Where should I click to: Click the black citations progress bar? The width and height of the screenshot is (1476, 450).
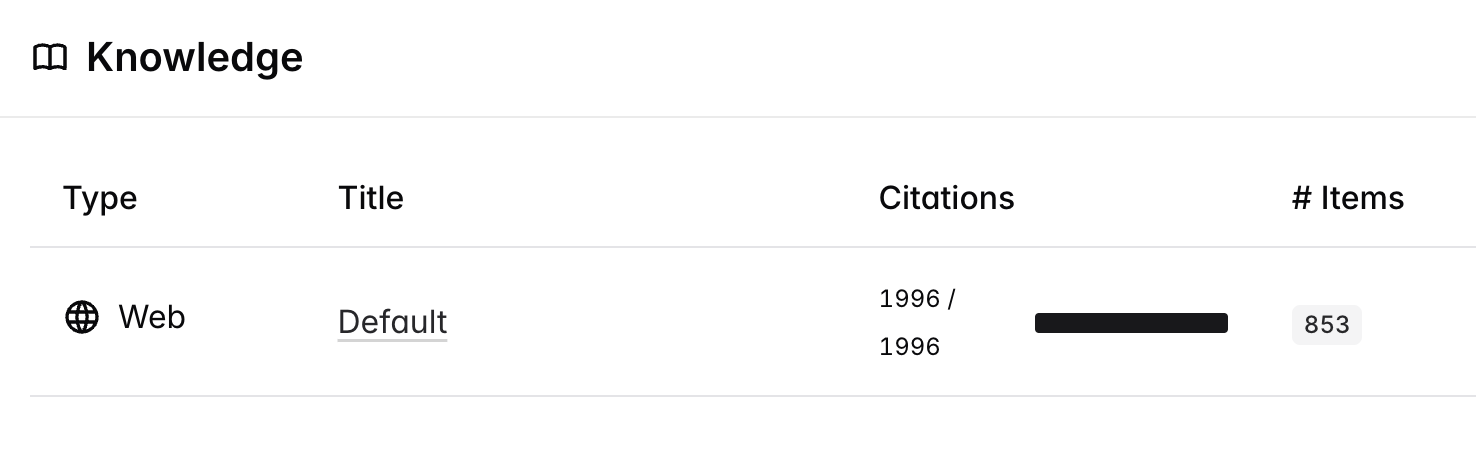coord(1131,323)
